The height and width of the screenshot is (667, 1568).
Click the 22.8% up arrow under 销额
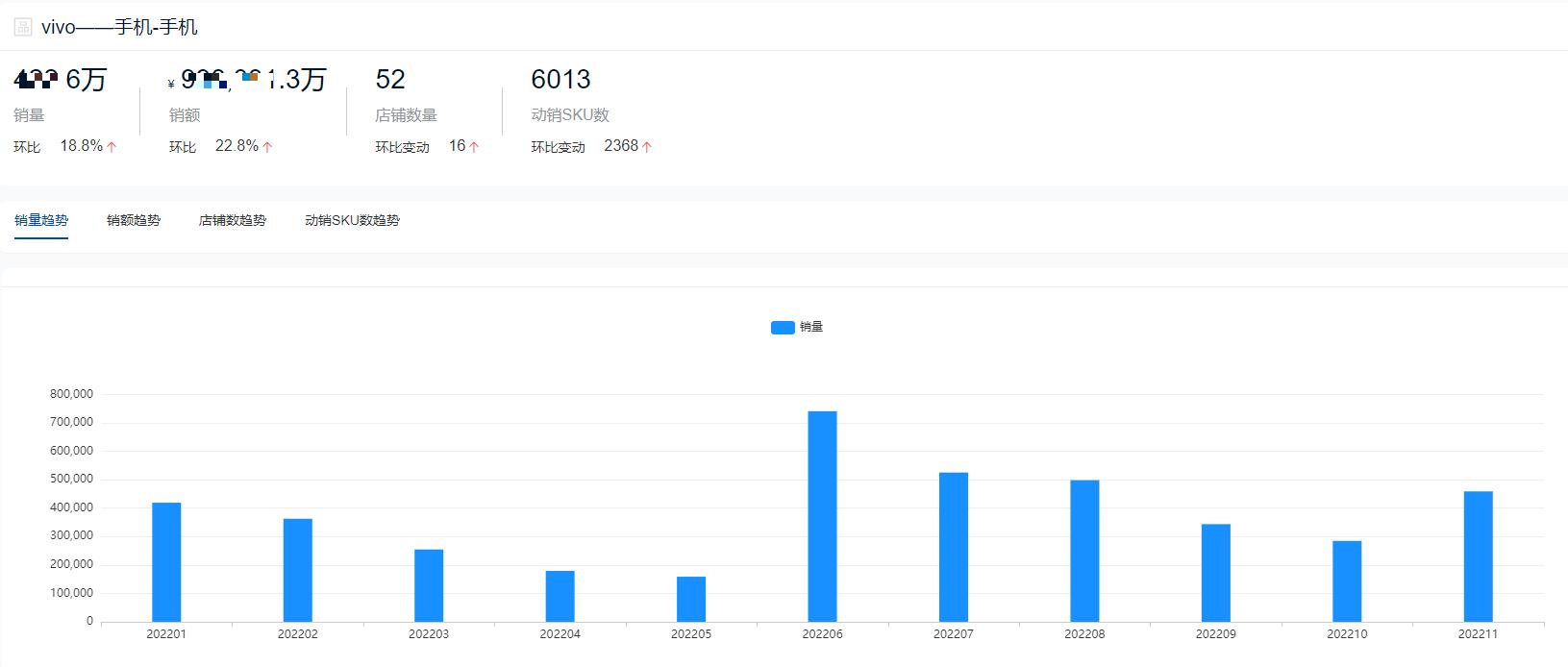pyautogui.click(x=267, y=147)
